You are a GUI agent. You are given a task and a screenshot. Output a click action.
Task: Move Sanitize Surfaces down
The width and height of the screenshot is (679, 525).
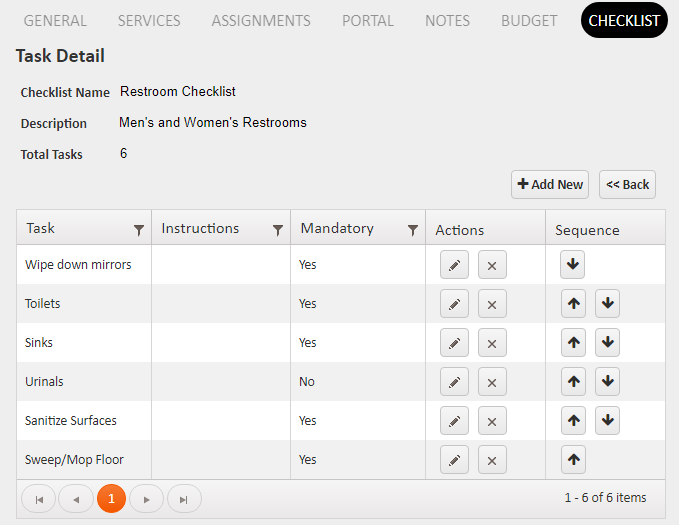[x=607, y=420]
